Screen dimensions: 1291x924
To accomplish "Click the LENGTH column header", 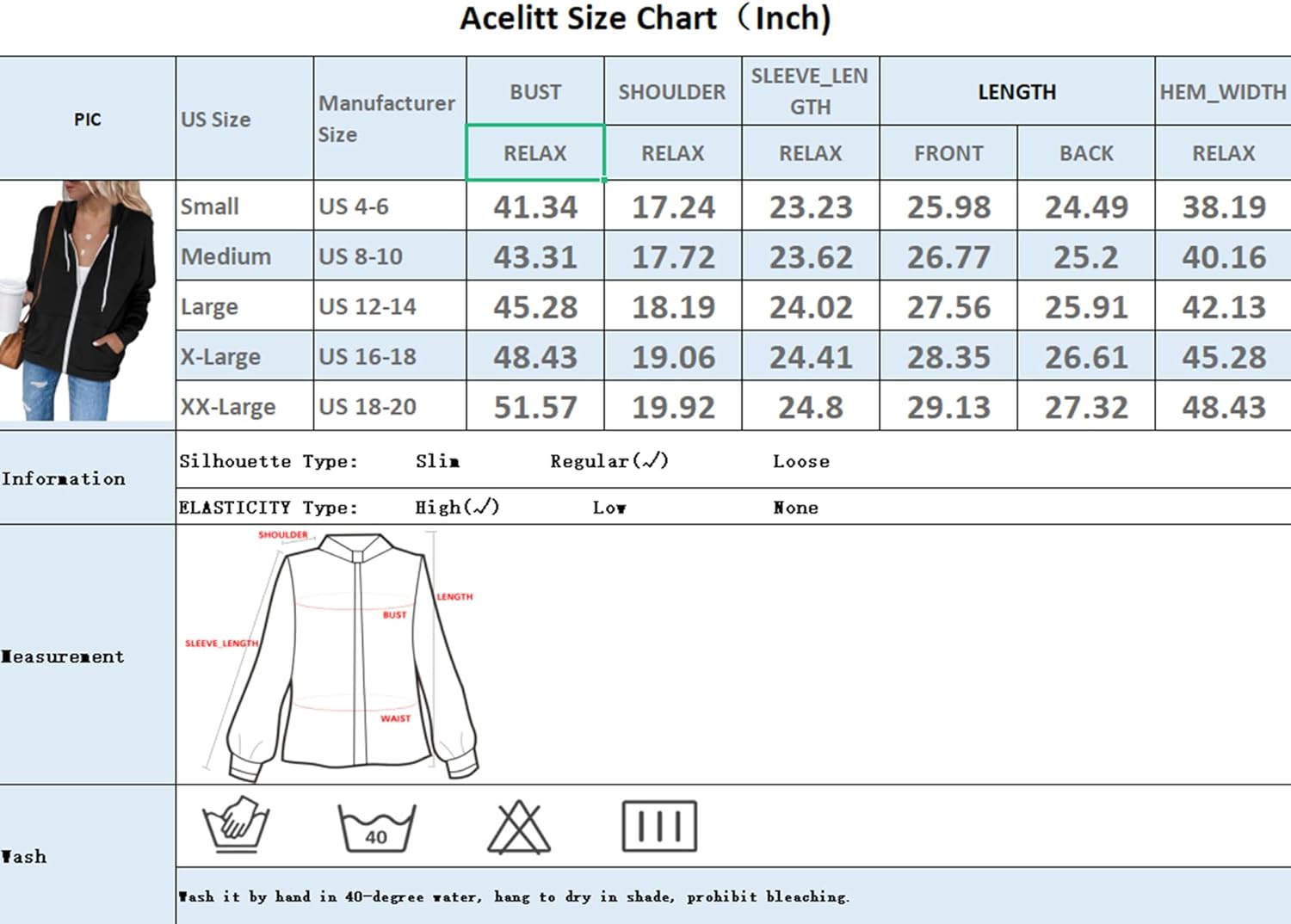I will 1016,92.
